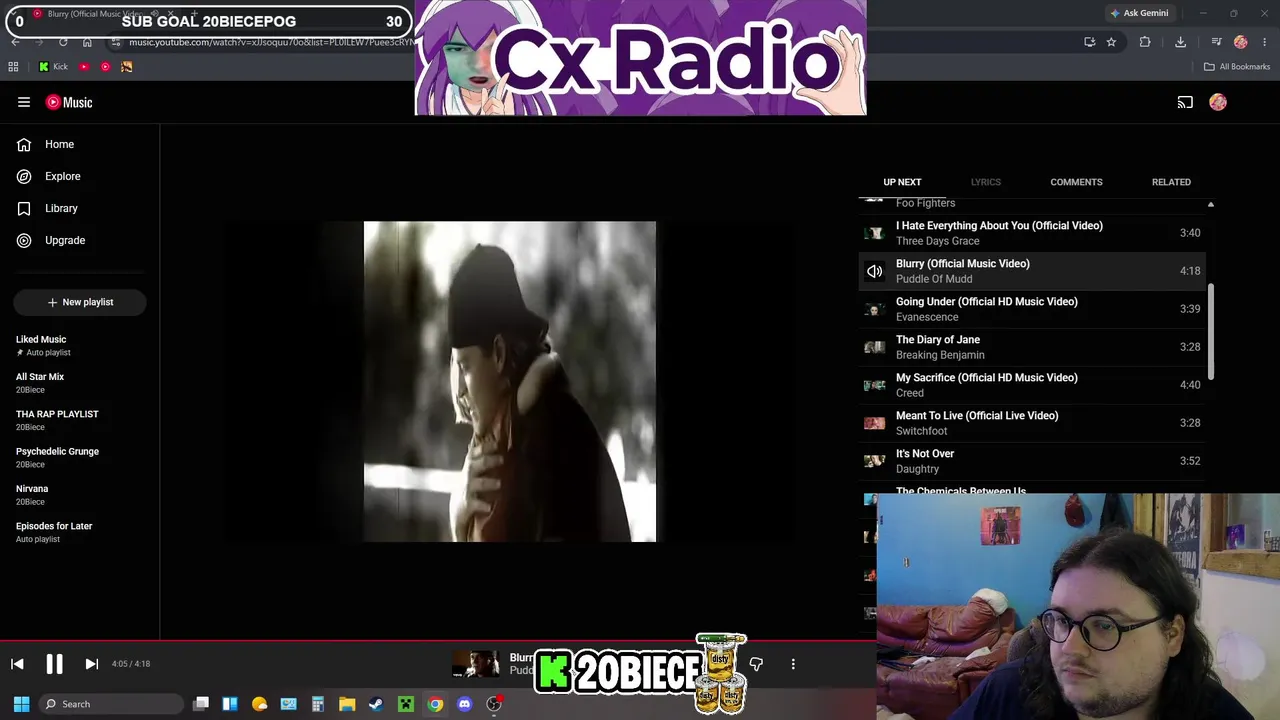Play Meant To Live by Switchfoot

[x=1031, y=423]
